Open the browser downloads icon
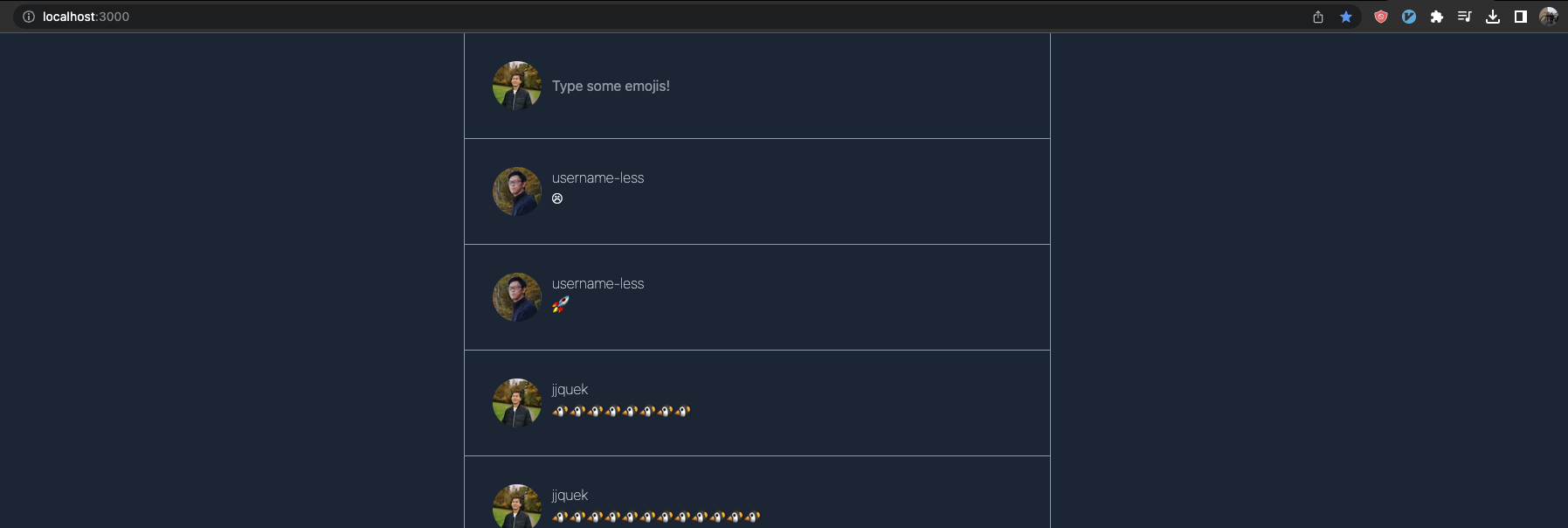 pyautogui.click(x=1493, y=17)
